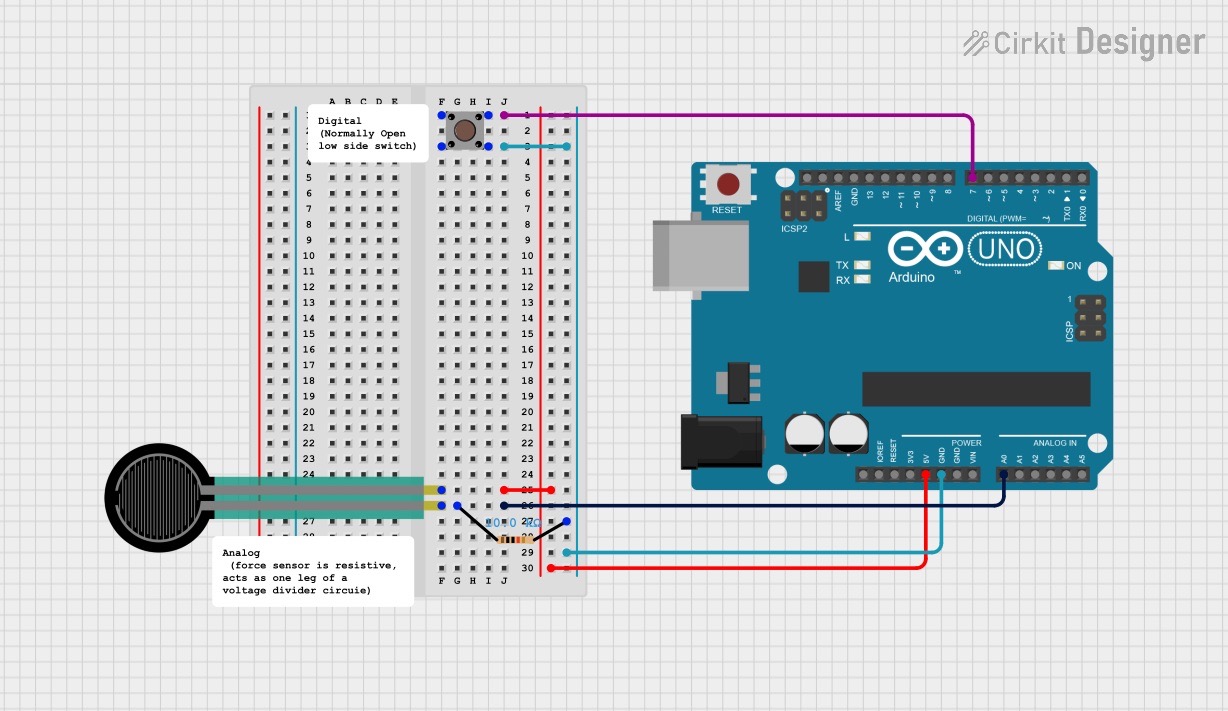
Task: Click the 5V power pin with red wire
Action: pos(926,474)
